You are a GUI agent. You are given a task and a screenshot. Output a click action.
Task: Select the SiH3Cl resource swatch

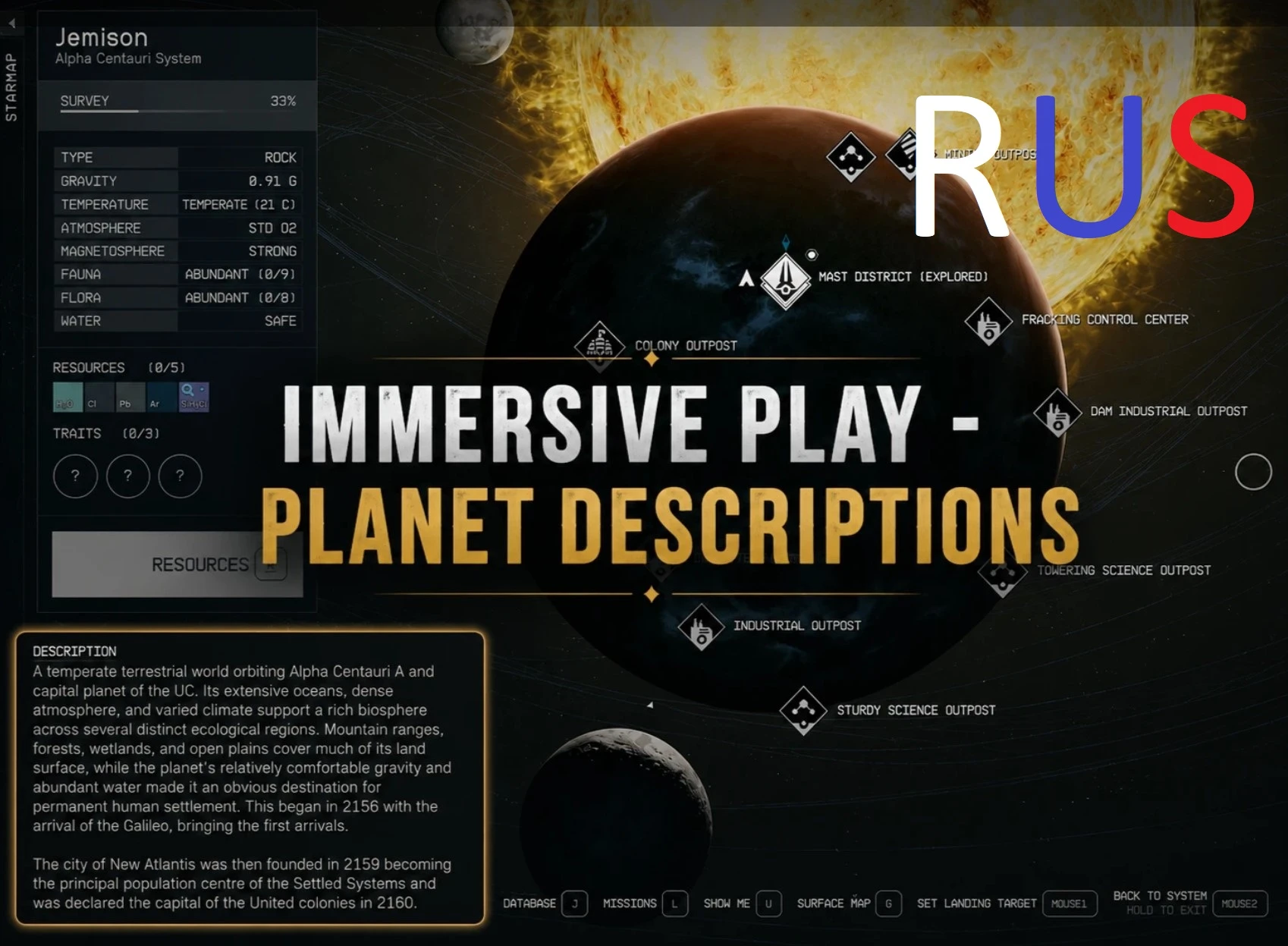tap(193, 397)
